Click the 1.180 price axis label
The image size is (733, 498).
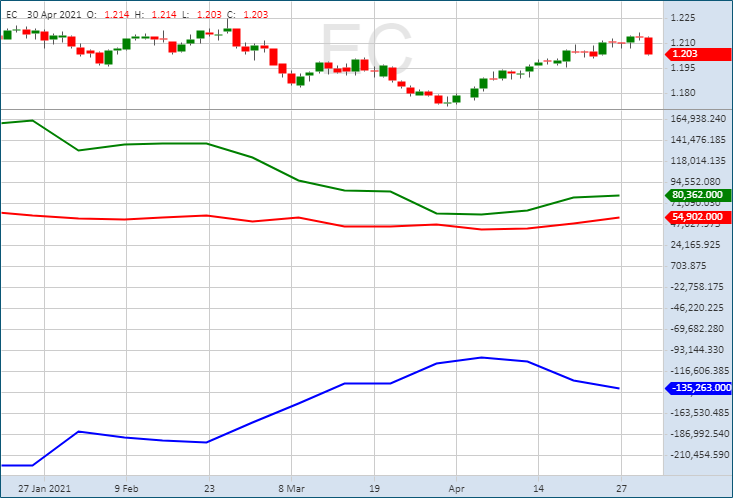point(684,94)
